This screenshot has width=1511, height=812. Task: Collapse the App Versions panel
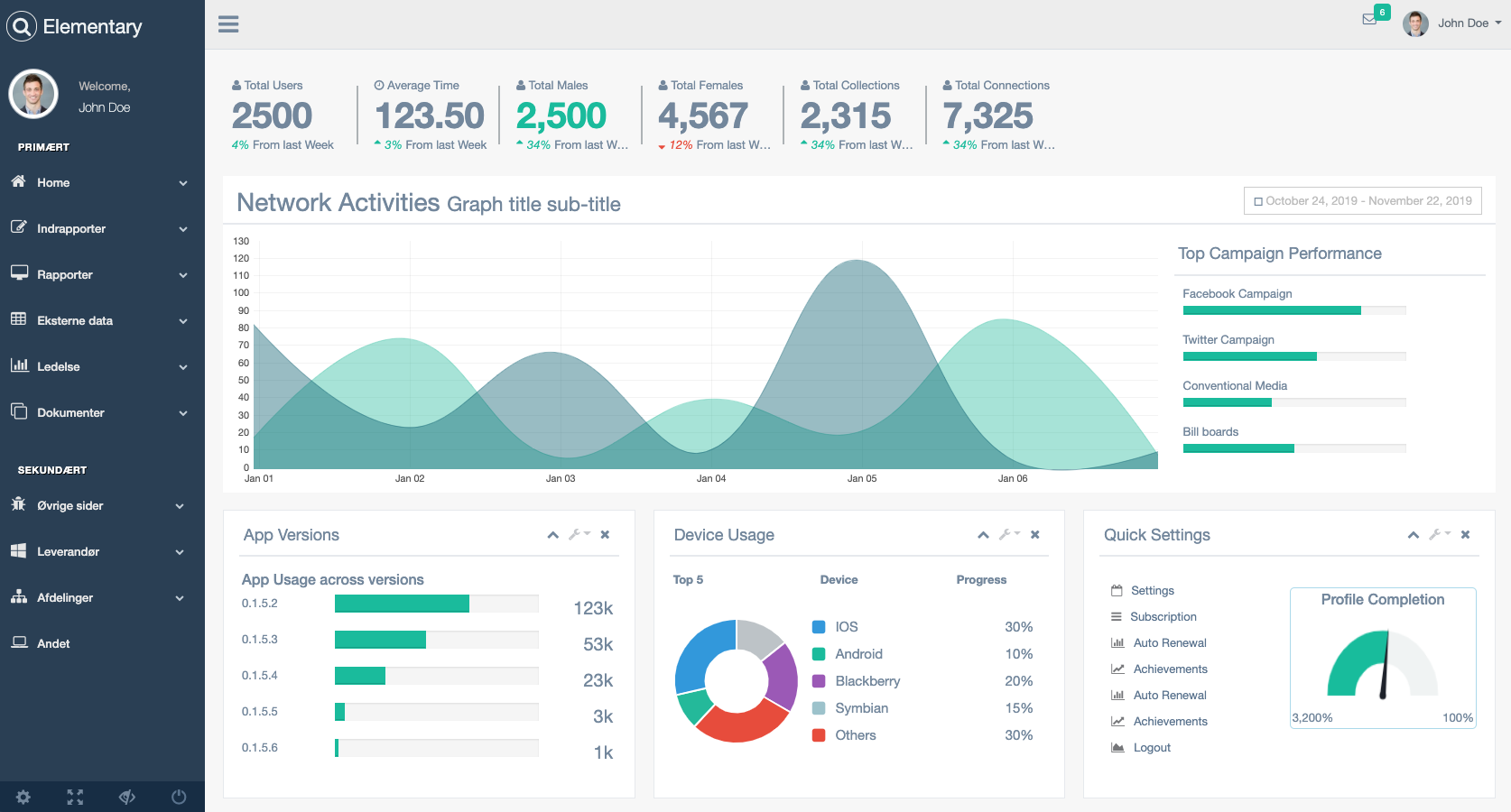pos(553,535)
